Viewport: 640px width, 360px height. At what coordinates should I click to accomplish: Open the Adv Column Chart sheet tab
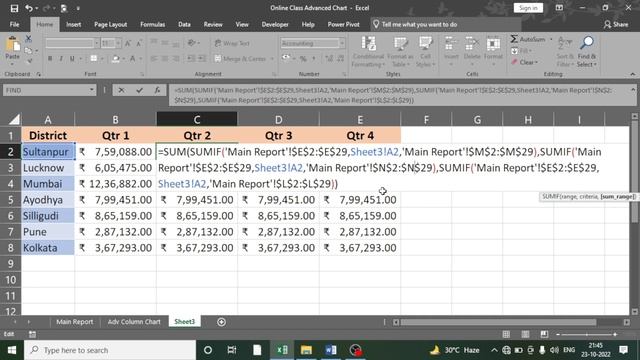[x=134, y=322]
